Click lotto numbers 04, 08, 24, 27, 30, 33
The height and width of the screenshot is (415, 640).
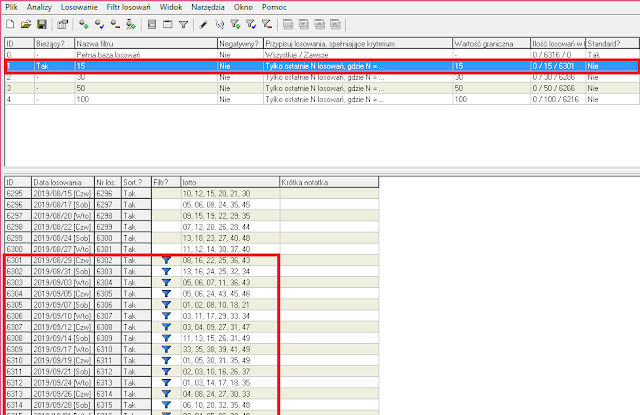230,393
